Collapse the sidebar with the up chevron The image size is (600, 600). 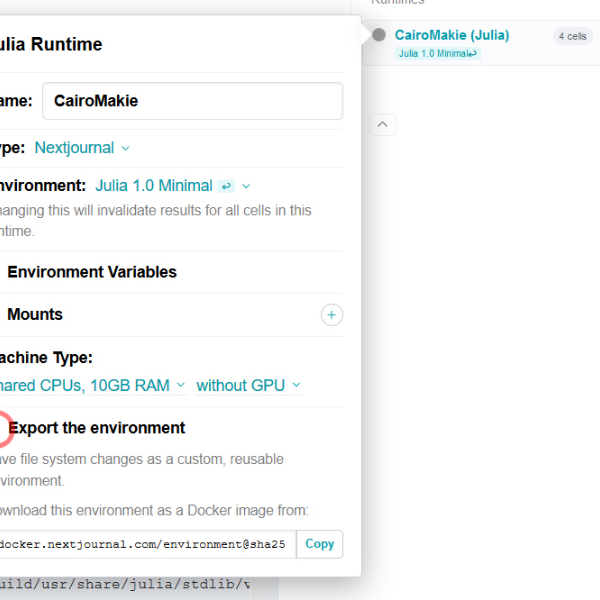383,124
